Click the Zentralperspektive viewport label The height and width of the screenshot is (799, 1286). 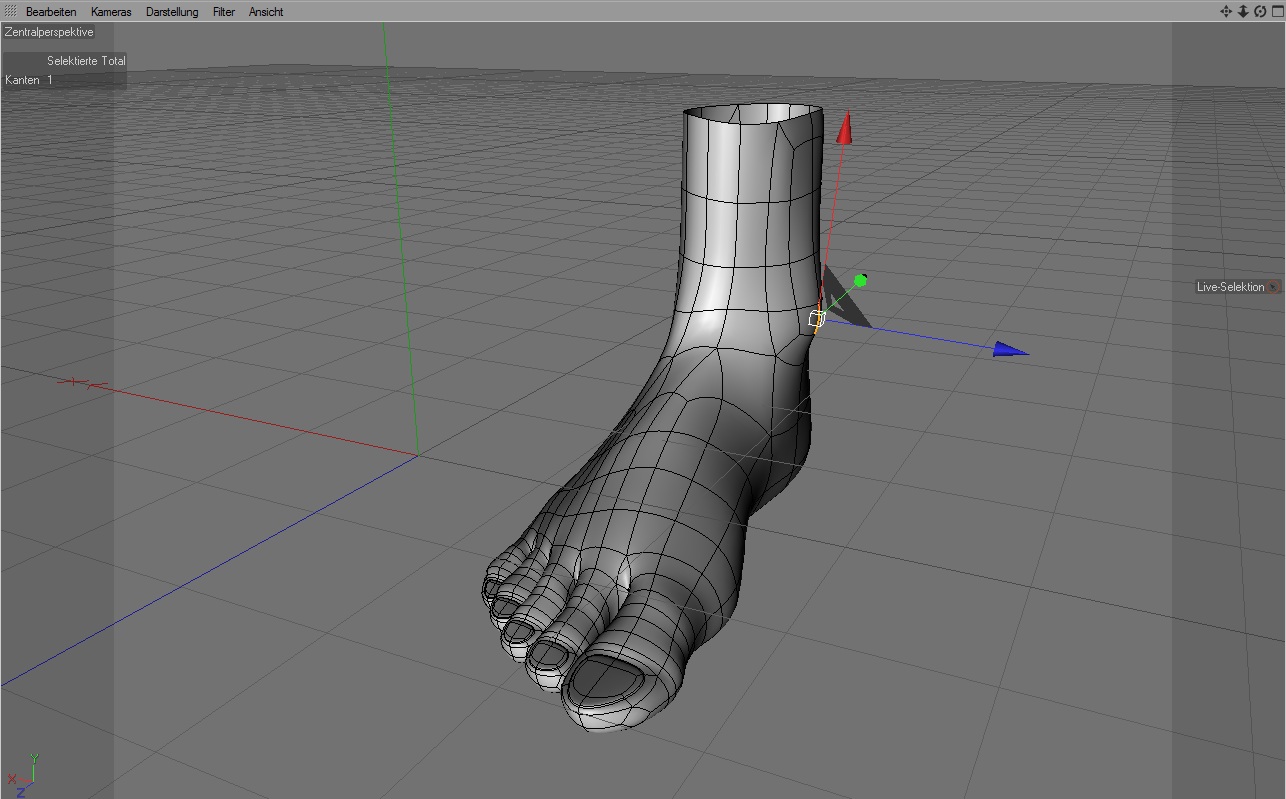click(x=49, y=32)
